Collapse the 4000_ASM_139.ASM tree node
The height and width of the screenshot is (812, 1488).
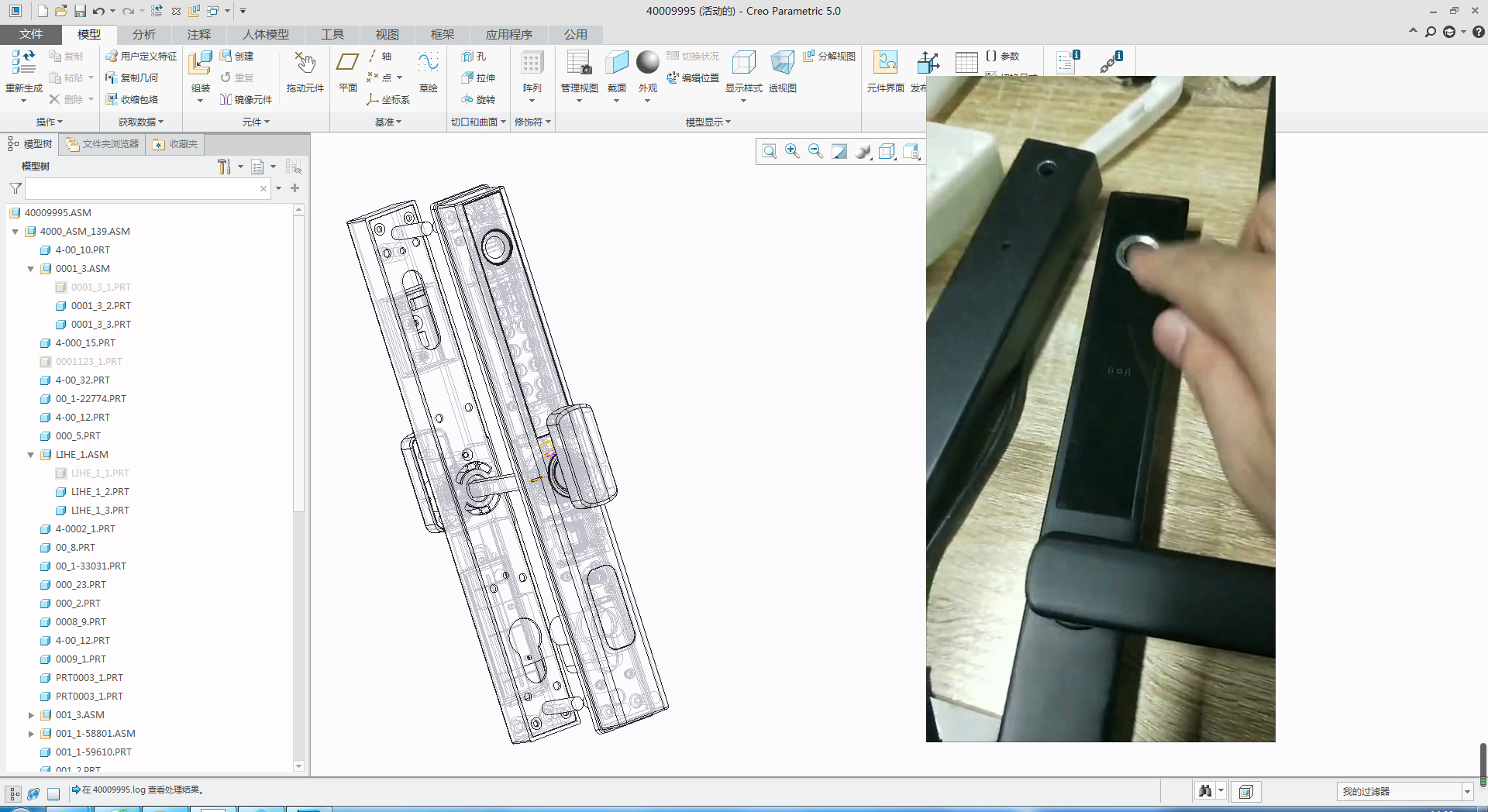pyautogui.click(x=15, y=232)
